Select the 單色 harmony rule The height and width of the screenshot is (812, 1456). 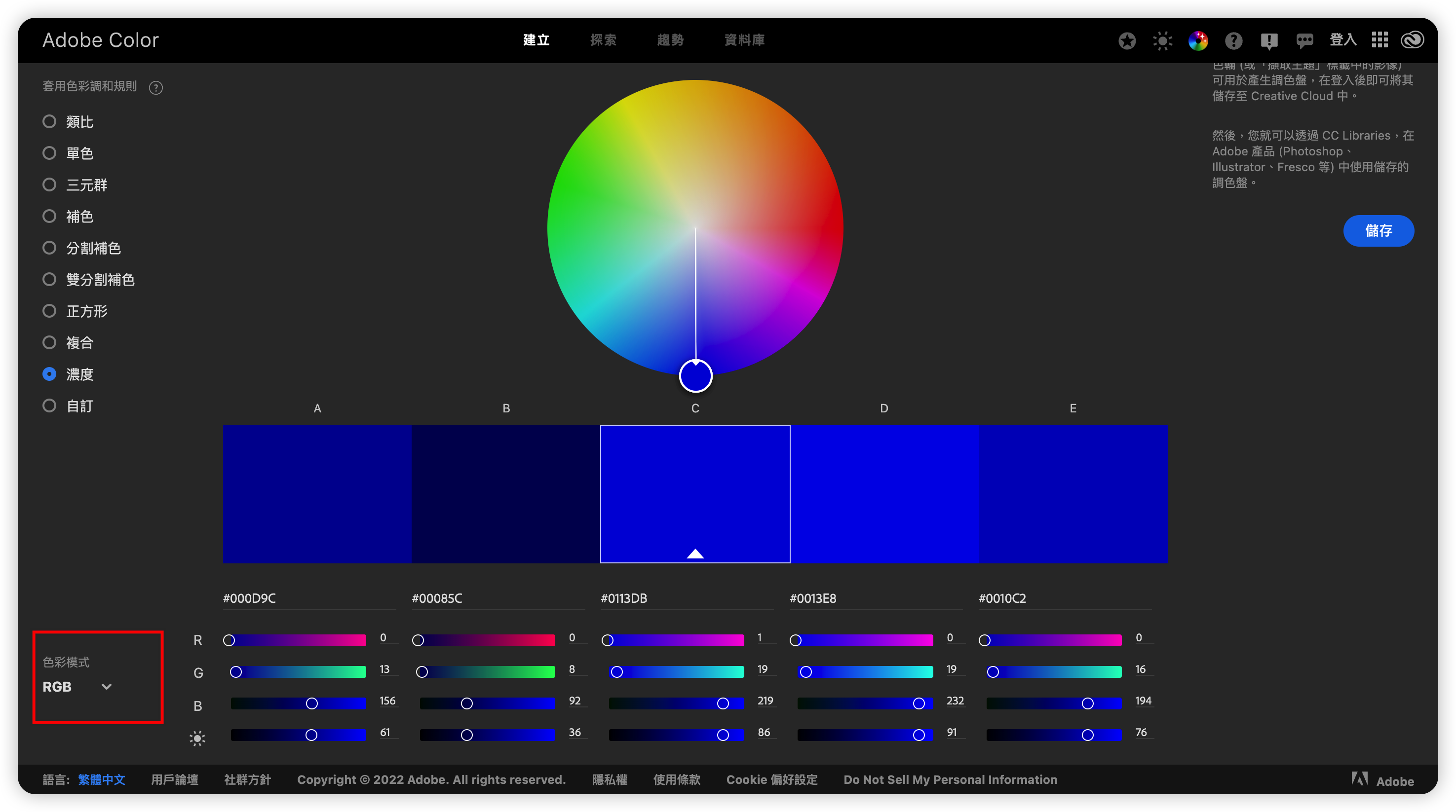click(x=68, y=153)
